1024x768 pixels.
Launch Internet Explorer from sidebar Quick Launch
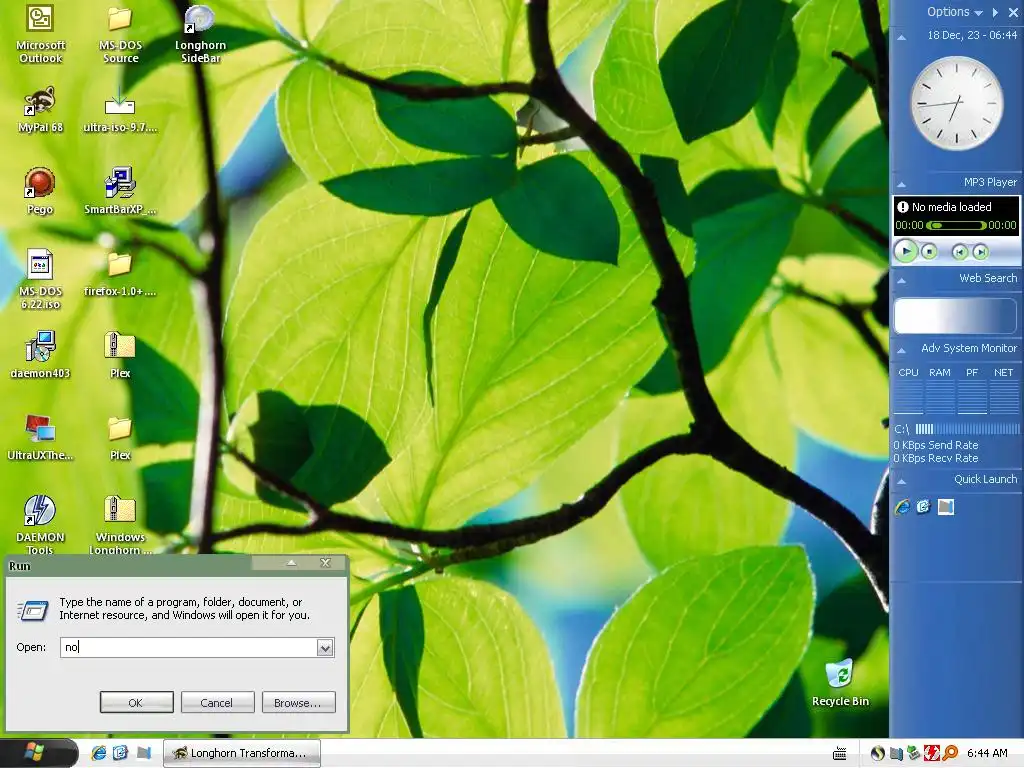click(x=903, y=507)
